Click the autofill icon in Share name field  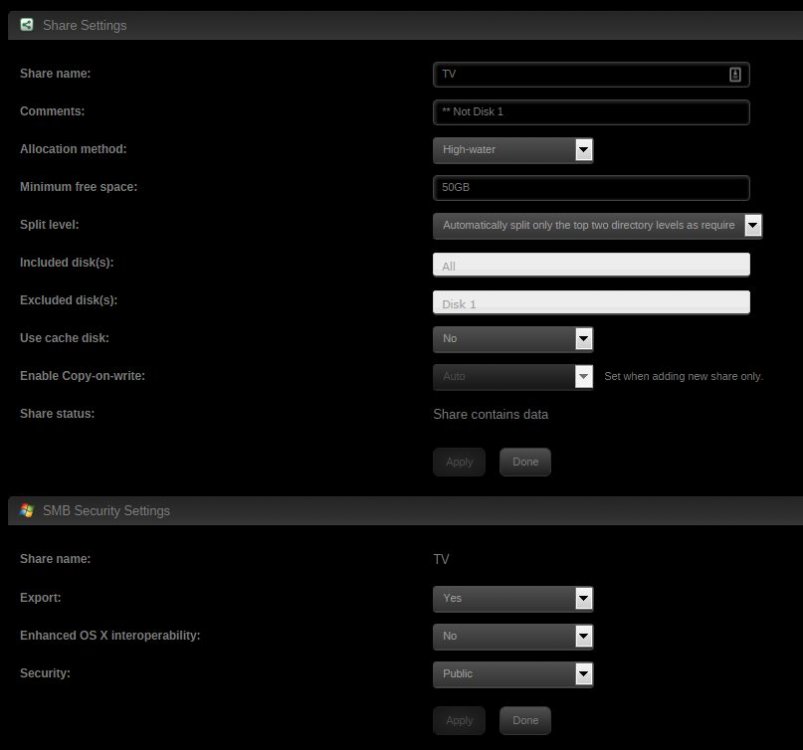[x=735, y=74]
